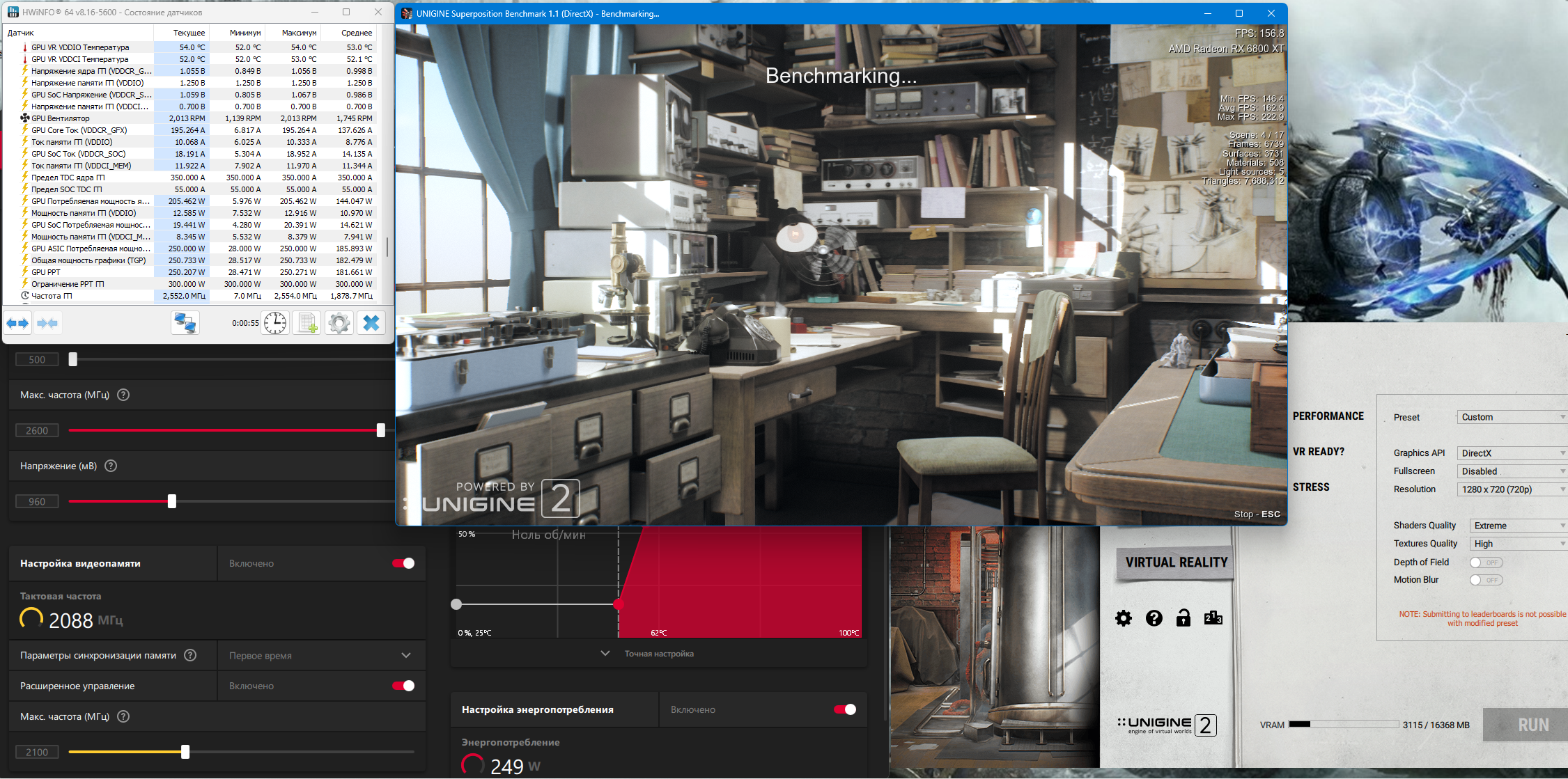The height and width of the screenshot is (779, 1568).
Task: Open Superposition leaderboard podium icon
Action: coord(1213,618)
